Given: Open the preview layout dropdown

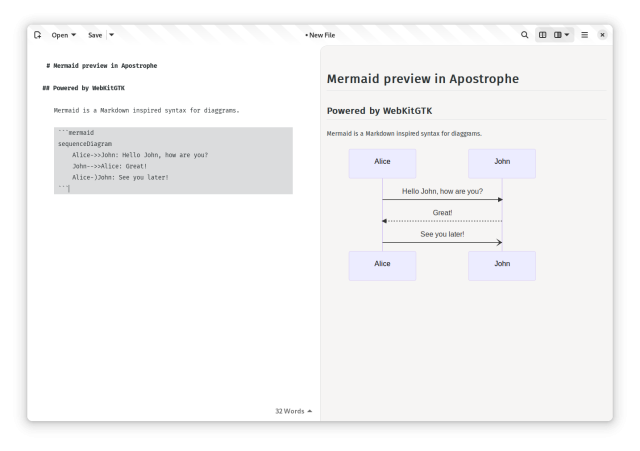Looking at the screenshot, I should (x=563, y=35).
